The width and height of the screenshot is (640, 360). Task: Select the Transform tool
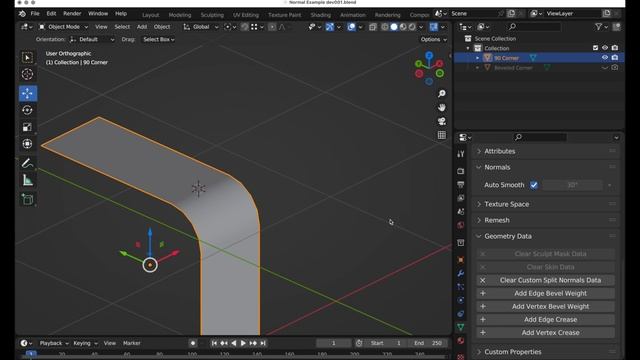(x=27, y=144)
